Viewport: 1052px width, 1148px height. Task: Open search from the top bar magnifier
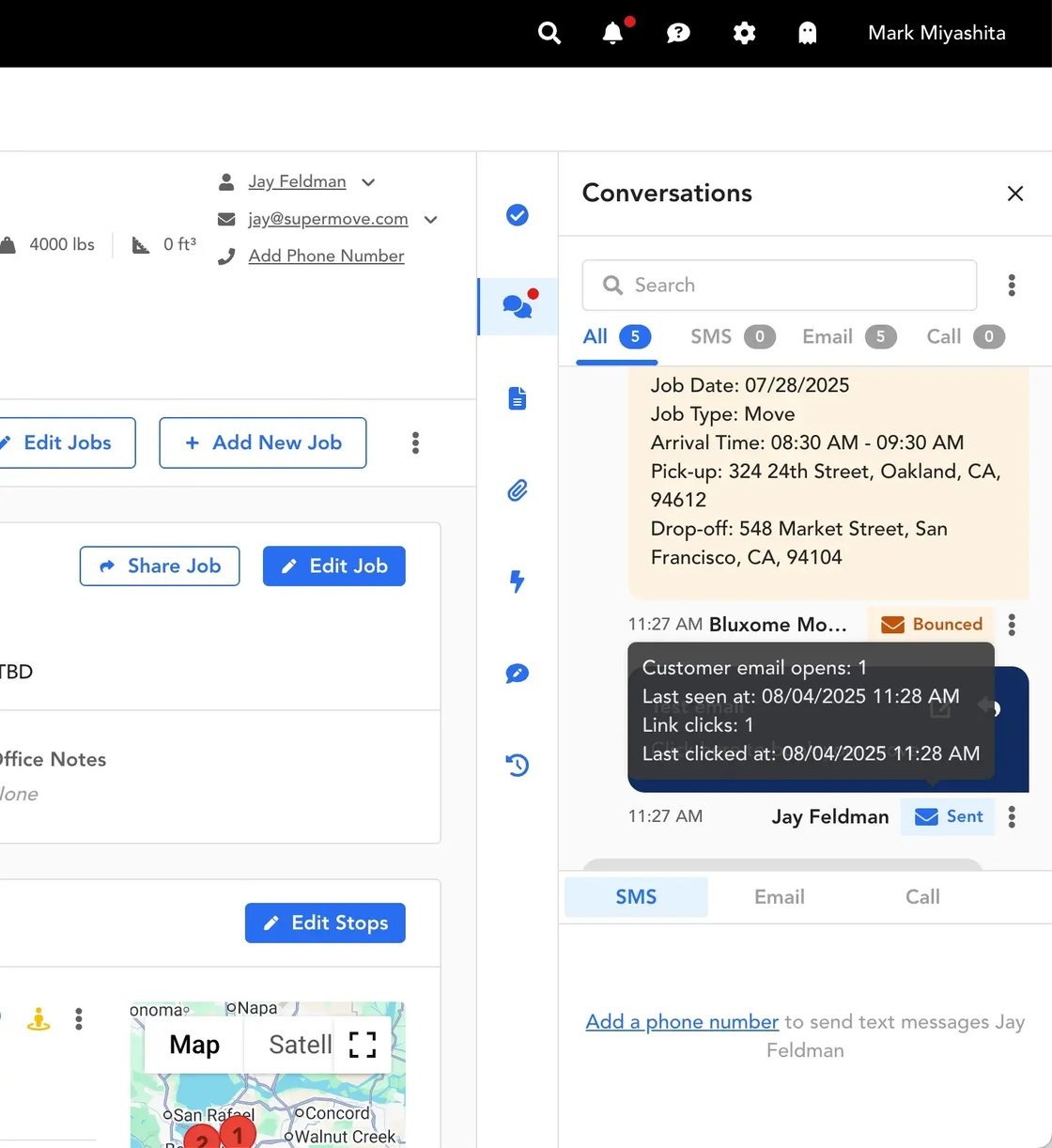549,33
